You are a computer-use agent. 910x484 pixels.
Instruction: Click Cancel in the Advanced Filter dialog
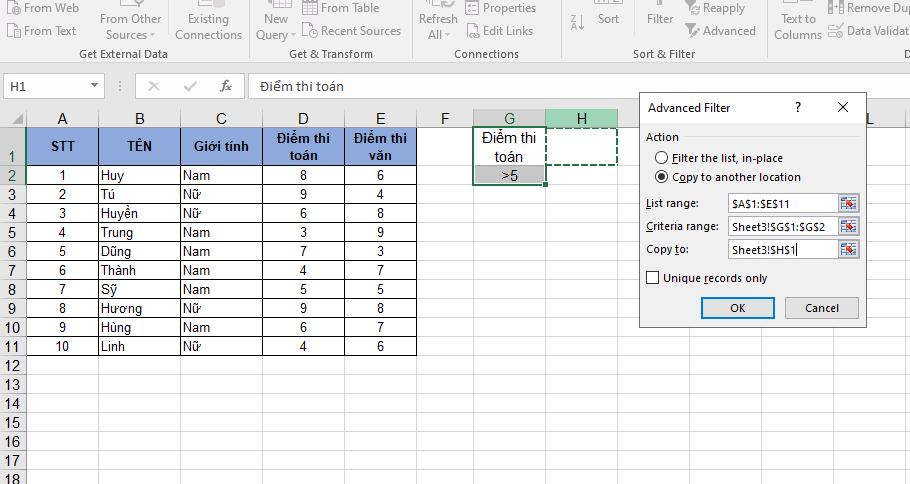pyautogui.click(x=822, y=308)
